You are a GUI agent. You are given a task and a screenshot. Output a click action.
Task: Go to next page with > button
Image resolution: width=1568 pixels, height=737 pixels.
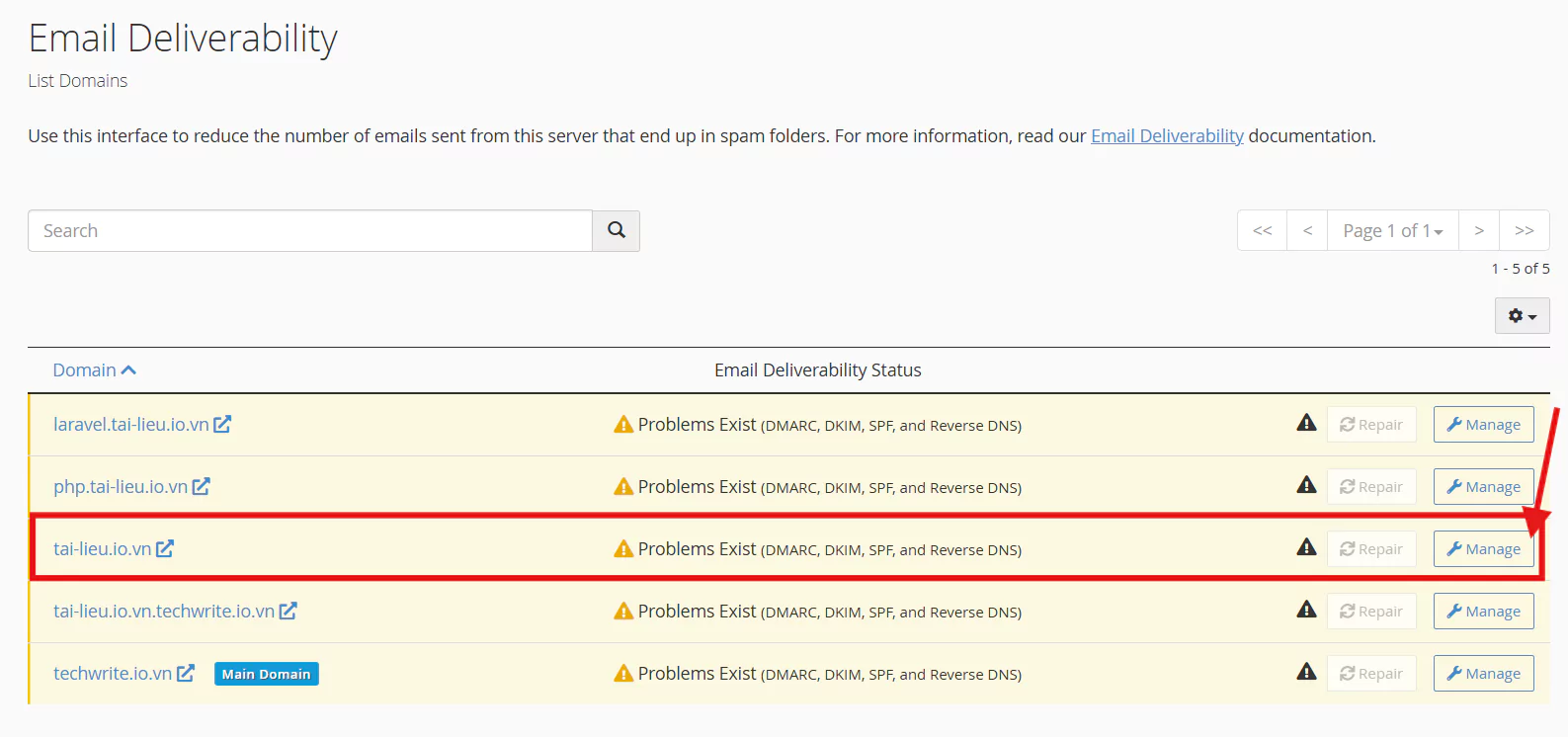click(x=1479, y=230)
